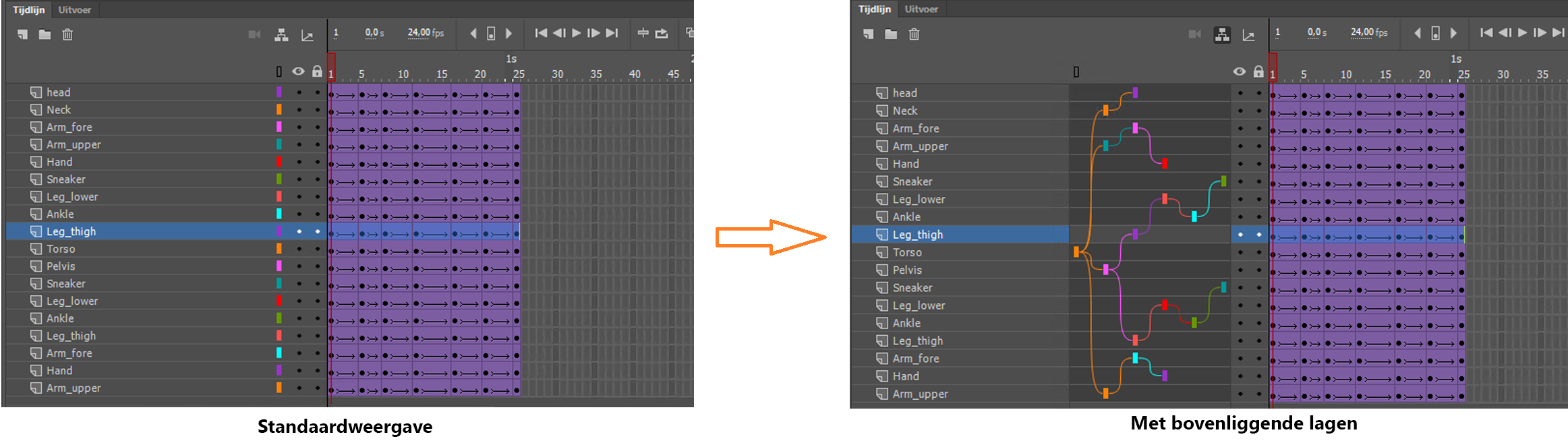Click New Folder icon in left timeline
Screen dimensions: 1568x445
[45, 34]
